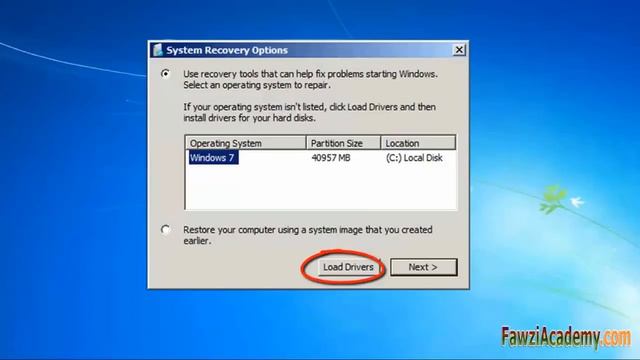Click the System Recovery Options title icon
The height and width of the screenshot is (360, 640).
[x=158, y=50]
